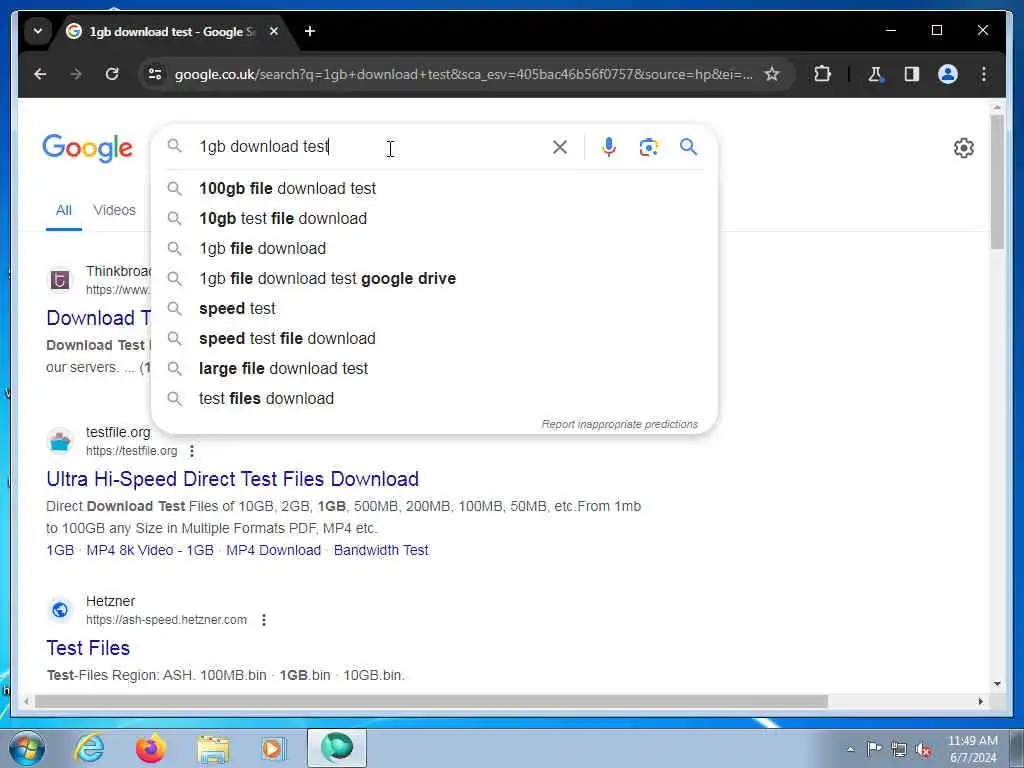Choose the 'speed test' suggestion
The image size is (1024, 768).
(x=434, y=309)
